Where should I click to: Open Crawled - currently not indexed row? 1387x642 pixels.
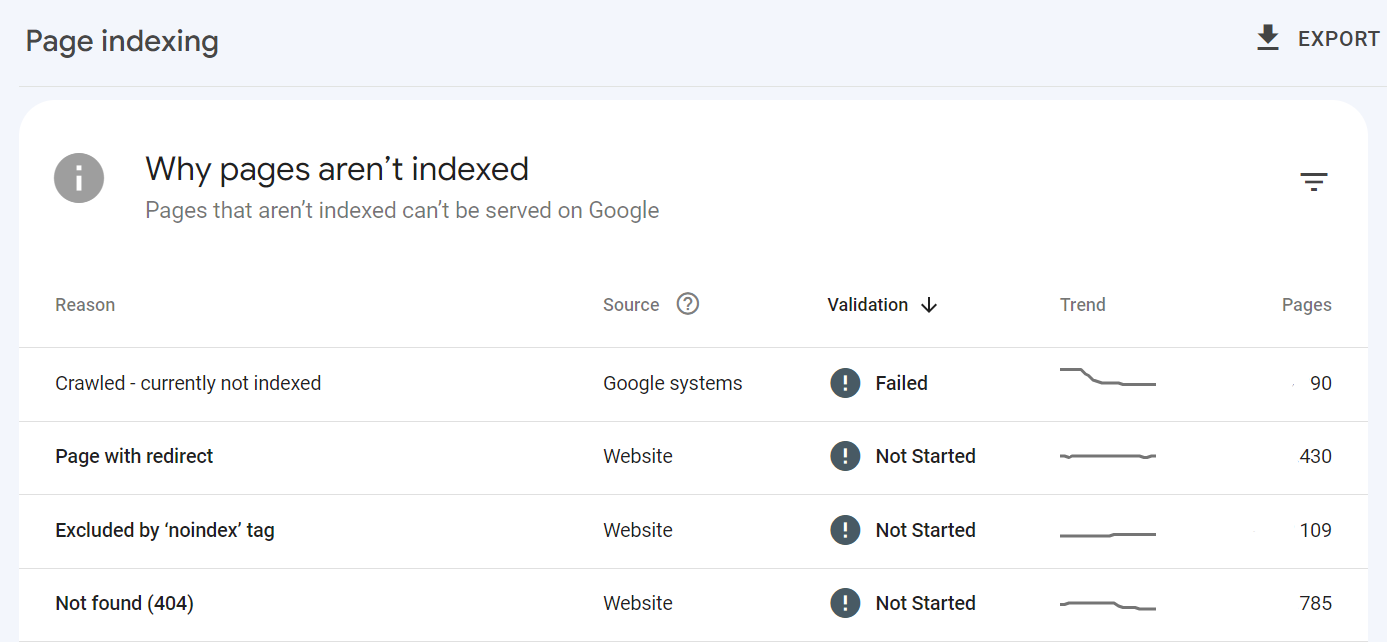[188, 383]
